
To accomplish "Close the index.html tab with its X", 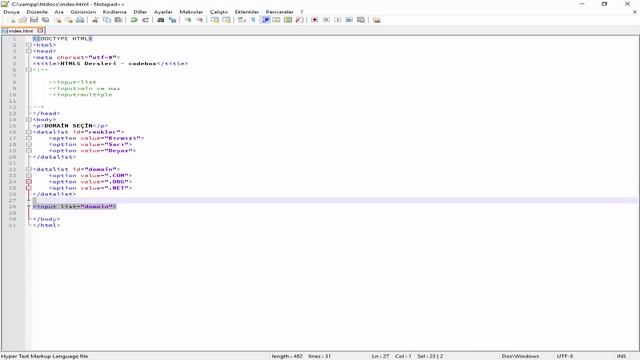I will (40, 31).
